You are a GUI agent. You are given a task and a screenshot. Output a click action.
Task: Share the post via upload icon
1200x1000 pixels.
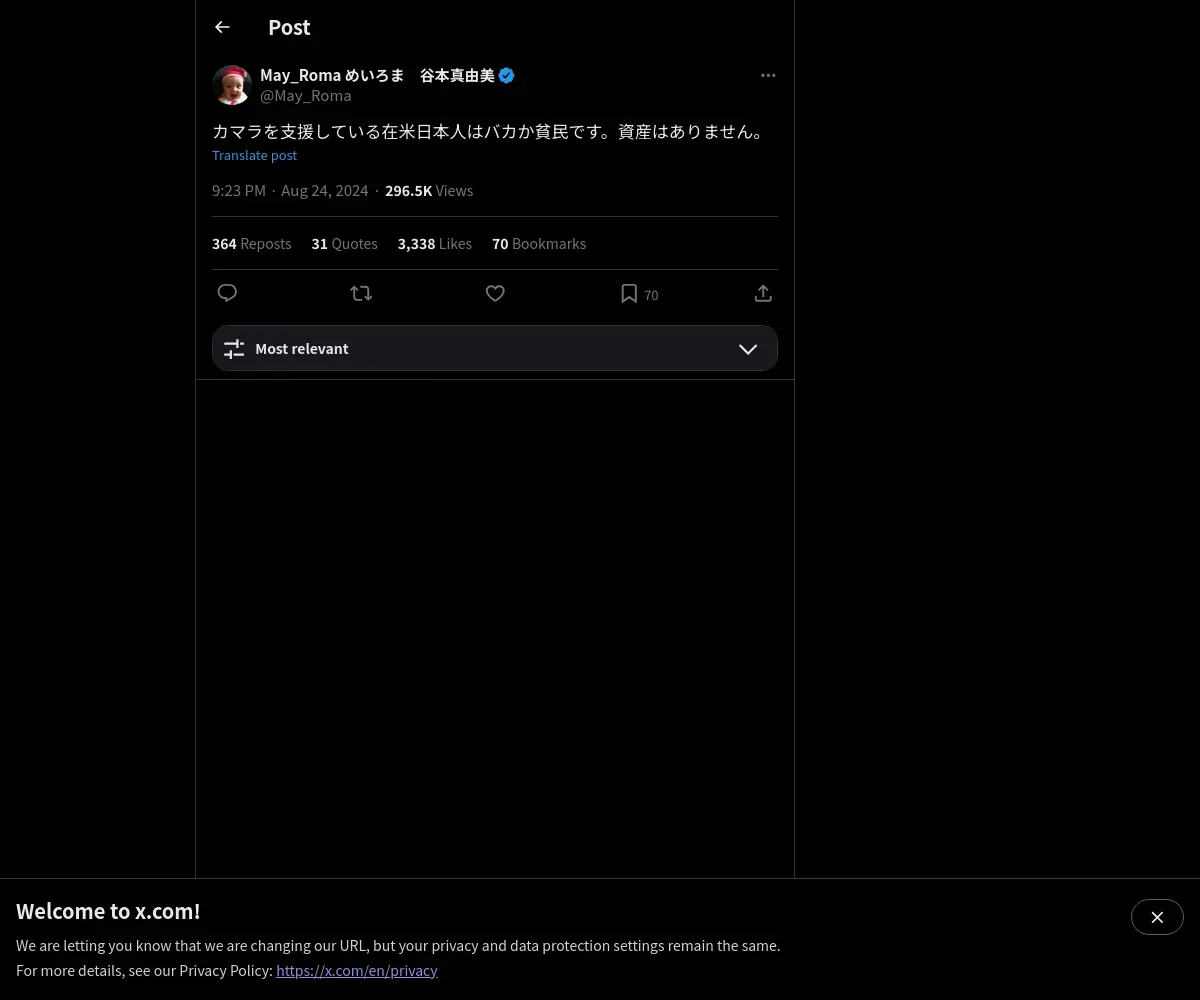(x=763, y=293)
